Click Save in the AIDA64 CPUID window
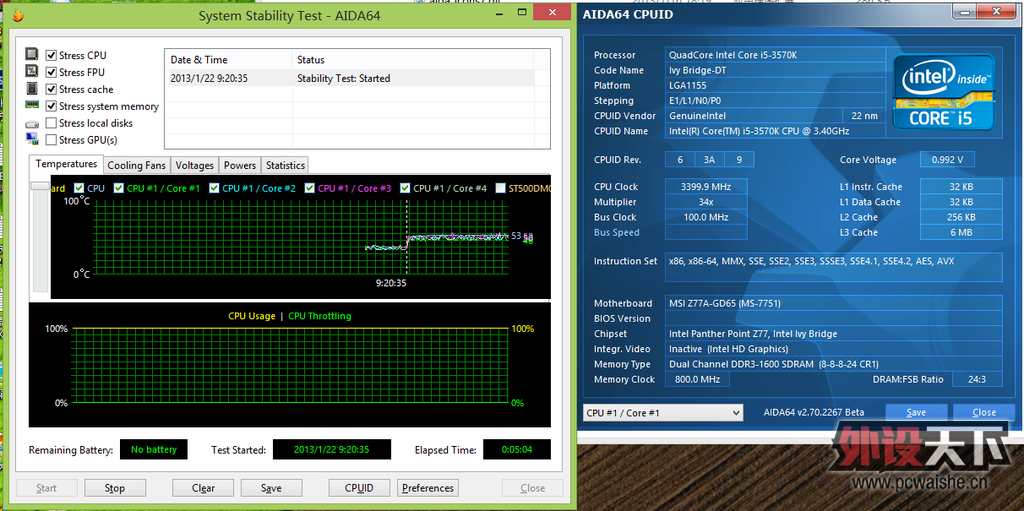The height and width of the screenshot is (511, 1024). coord(916,412)
